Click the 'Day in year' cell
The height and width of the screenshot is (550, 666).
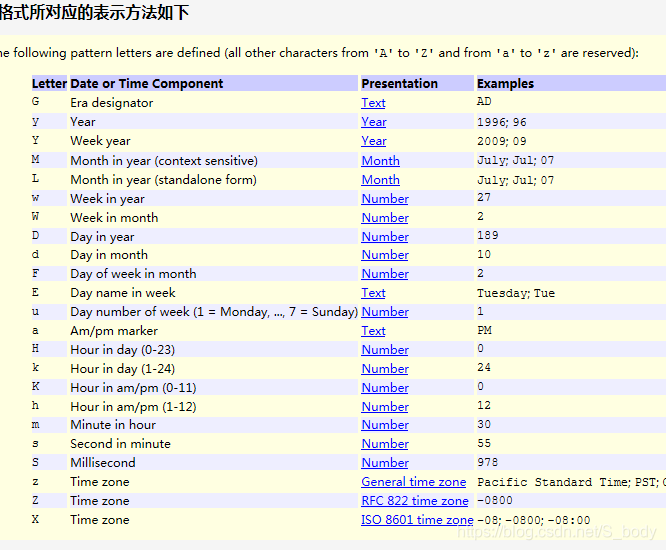(x=102, y=237)
